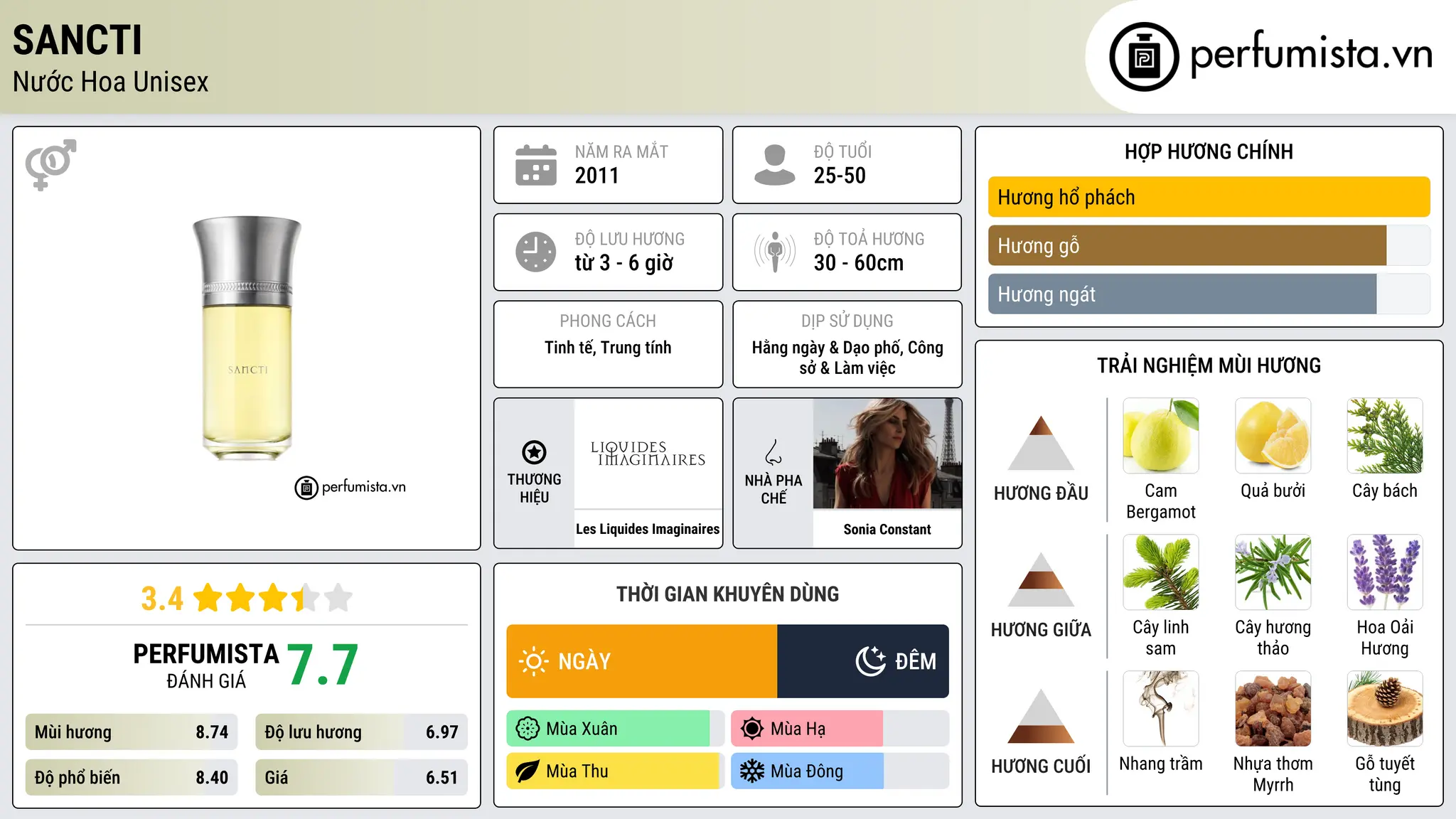Click the person silhouette icon for Độ tuổi
1456x819 pixels.
774,165
